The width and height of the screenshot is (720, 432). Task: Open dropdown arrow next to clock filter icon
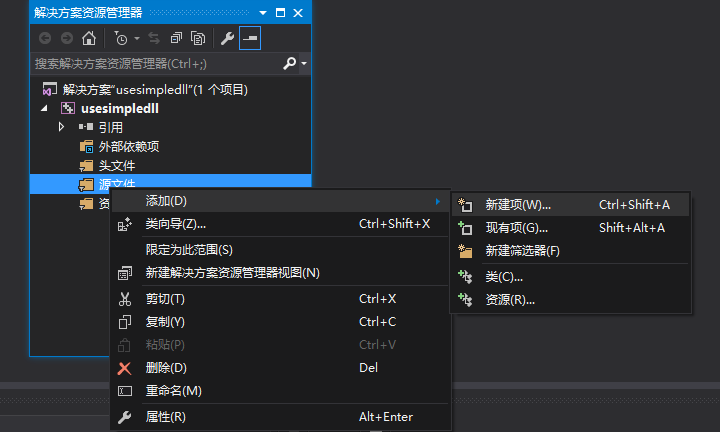pyautogui.click(x=137, y=39)
